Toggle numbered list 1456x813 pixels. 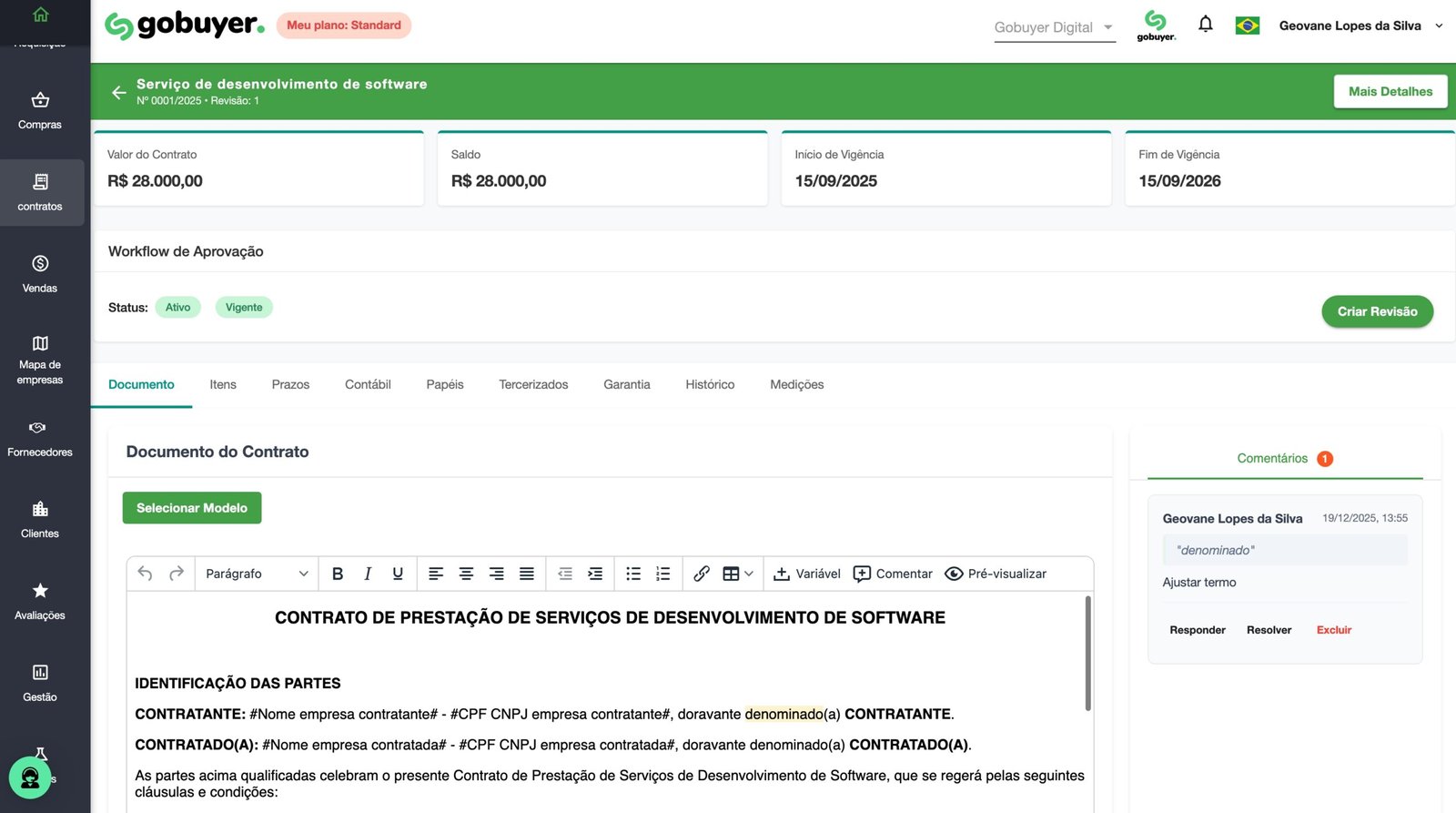point(663,574)
